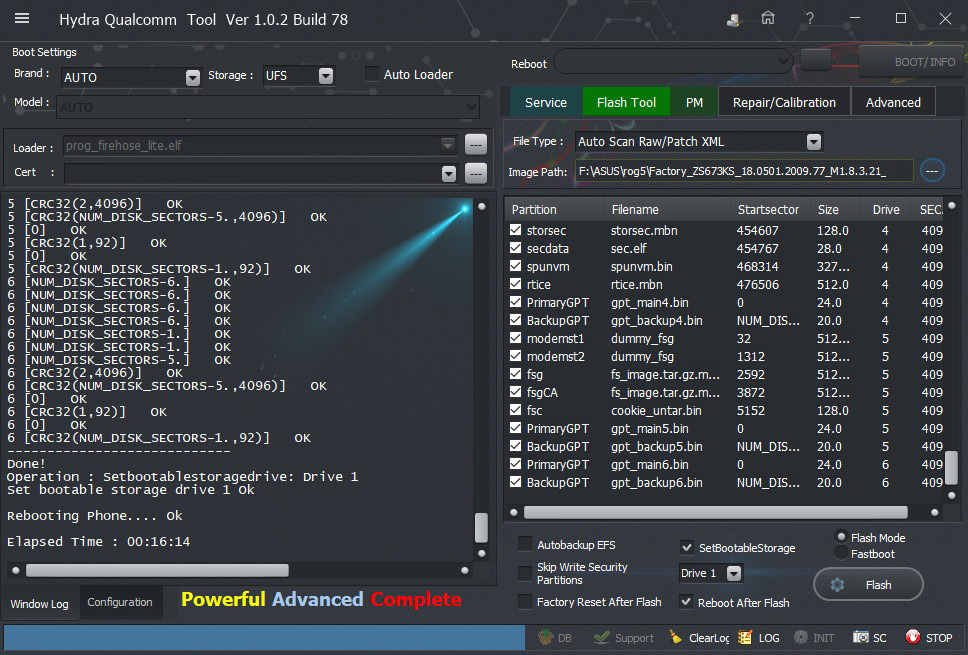968x655 pixels.
Task: Click the home icon in title bar
Action: coord(767,19)
